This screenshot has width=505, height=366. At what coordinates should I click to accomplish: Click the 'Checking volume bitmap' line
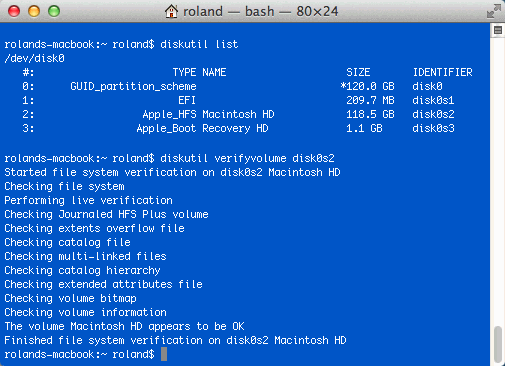pos(70,299)
